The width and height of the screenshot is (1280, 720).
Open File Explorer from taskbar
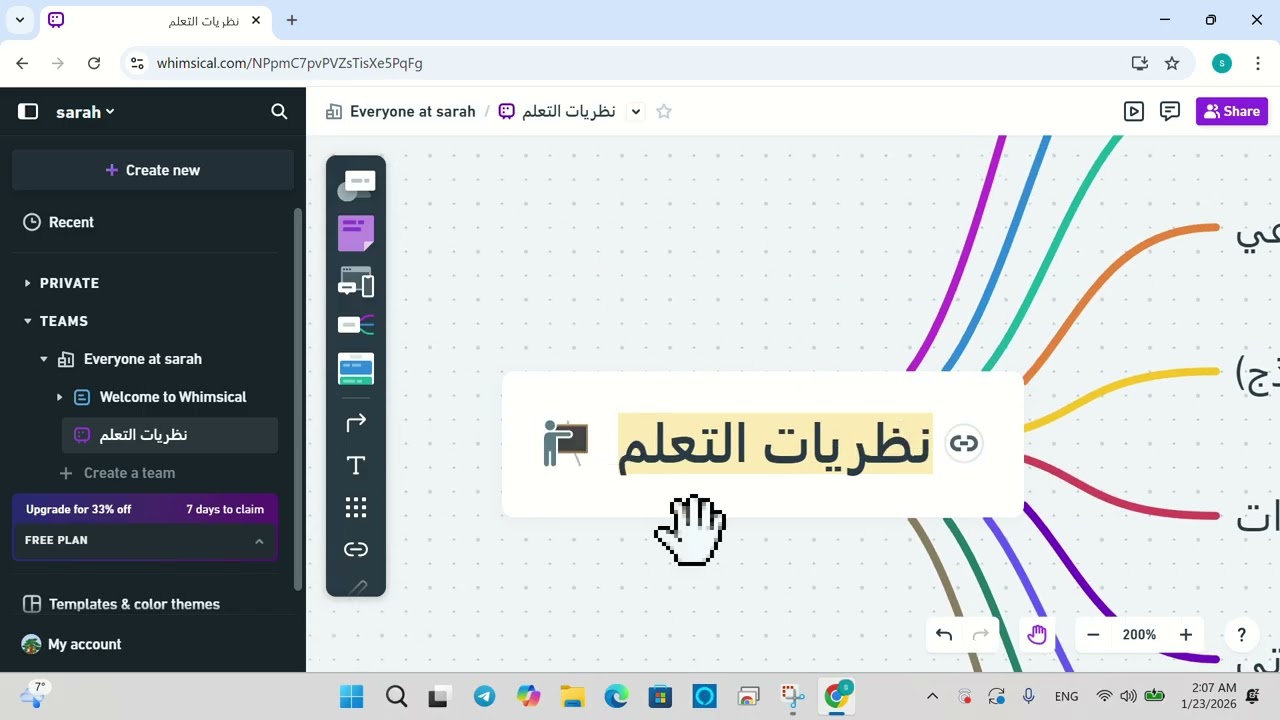coord(572,696)
